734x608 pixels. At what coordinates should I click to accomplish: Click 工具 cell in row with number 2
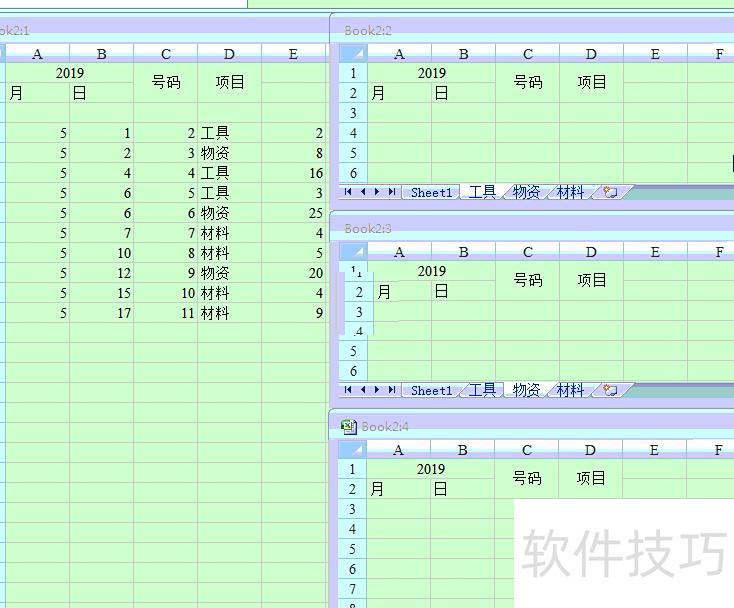pyautogui.click(x=229, y=133)
